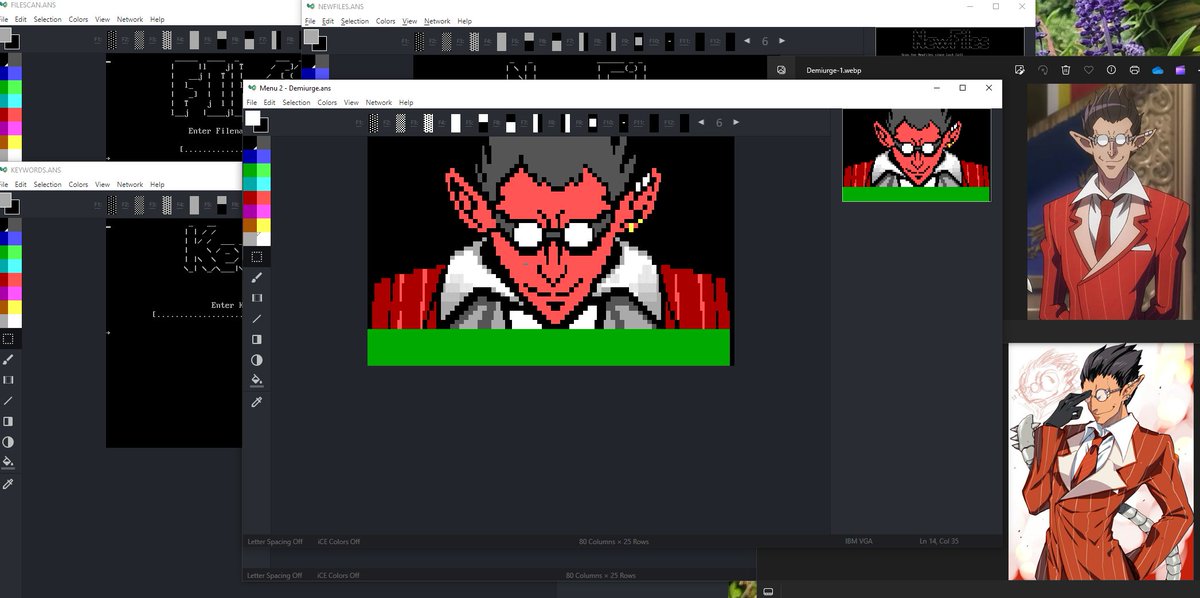Viewport: 1200px width, 598px height.
Task: Select the shifter tool below the brush in Demiurge window
Action: (x=257, y=298)
